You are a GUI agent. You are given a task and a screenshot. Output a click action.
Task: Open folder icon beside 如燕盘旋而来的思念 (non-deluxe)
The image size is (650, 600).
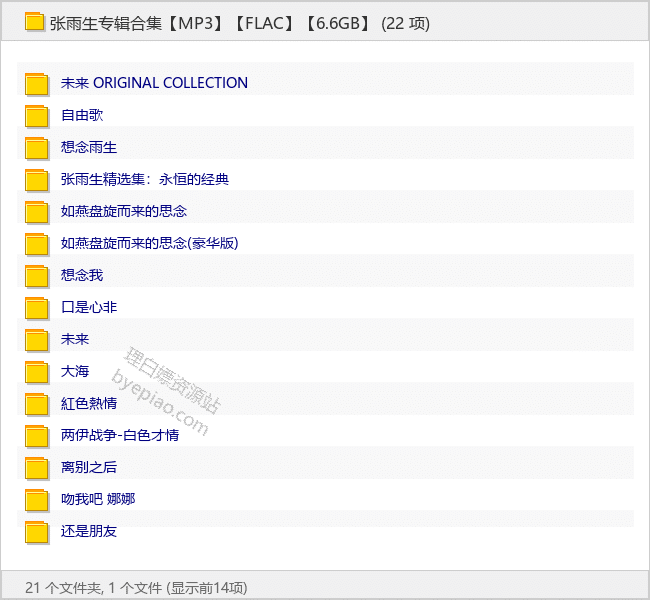click(36, 212)
